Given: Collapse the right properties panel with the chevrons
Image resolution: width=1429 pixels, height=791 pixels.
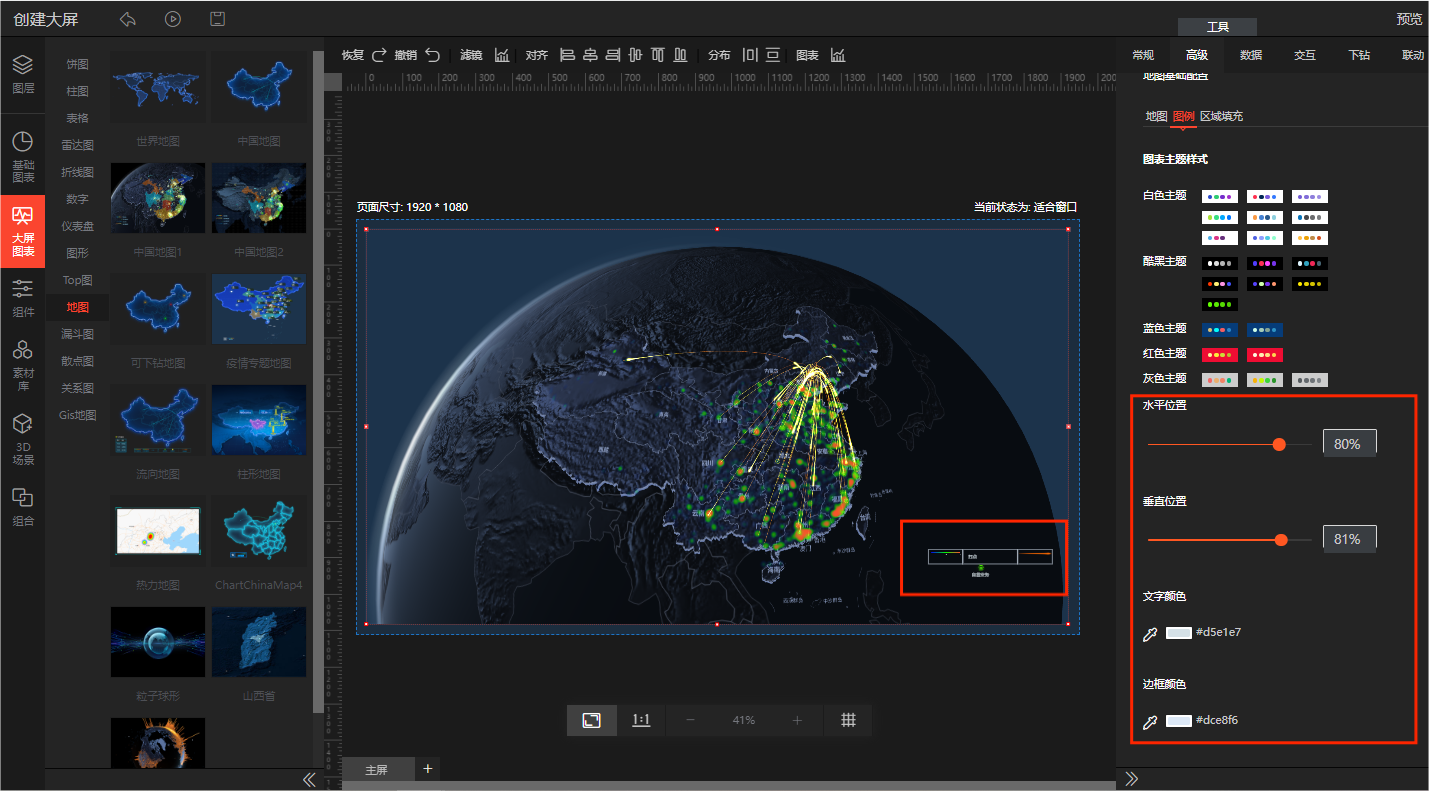Looking at the screenshot, I should pos(1132,779).
